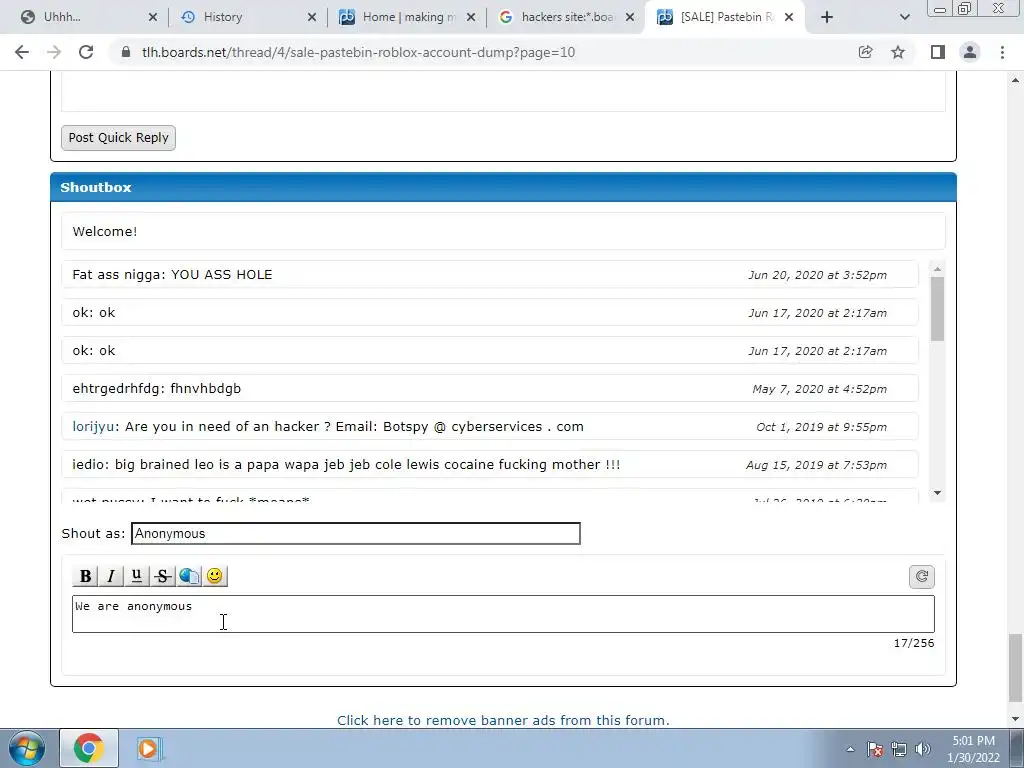The height and width of the screenshot is (768, 1024).
Task: Apply Italic formatting in shoutbox editor
Action: point(111,576)
